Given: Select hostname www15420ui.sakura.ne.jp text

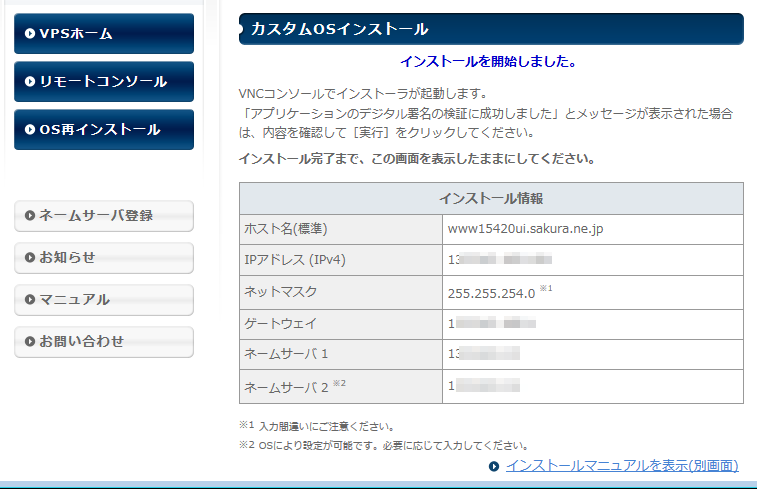Looking at the screenshot, I should [525, 229].
